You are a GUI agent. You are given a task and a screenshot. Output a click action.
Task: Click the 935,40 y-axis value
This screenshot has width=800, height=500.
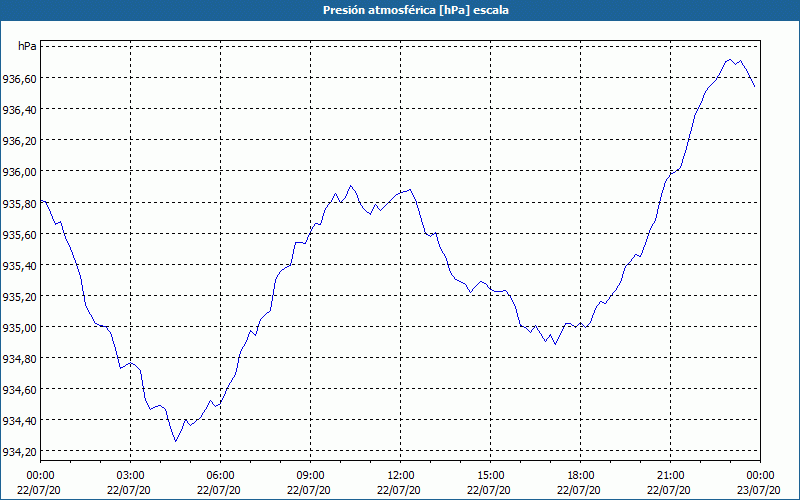tap(19, 266)
